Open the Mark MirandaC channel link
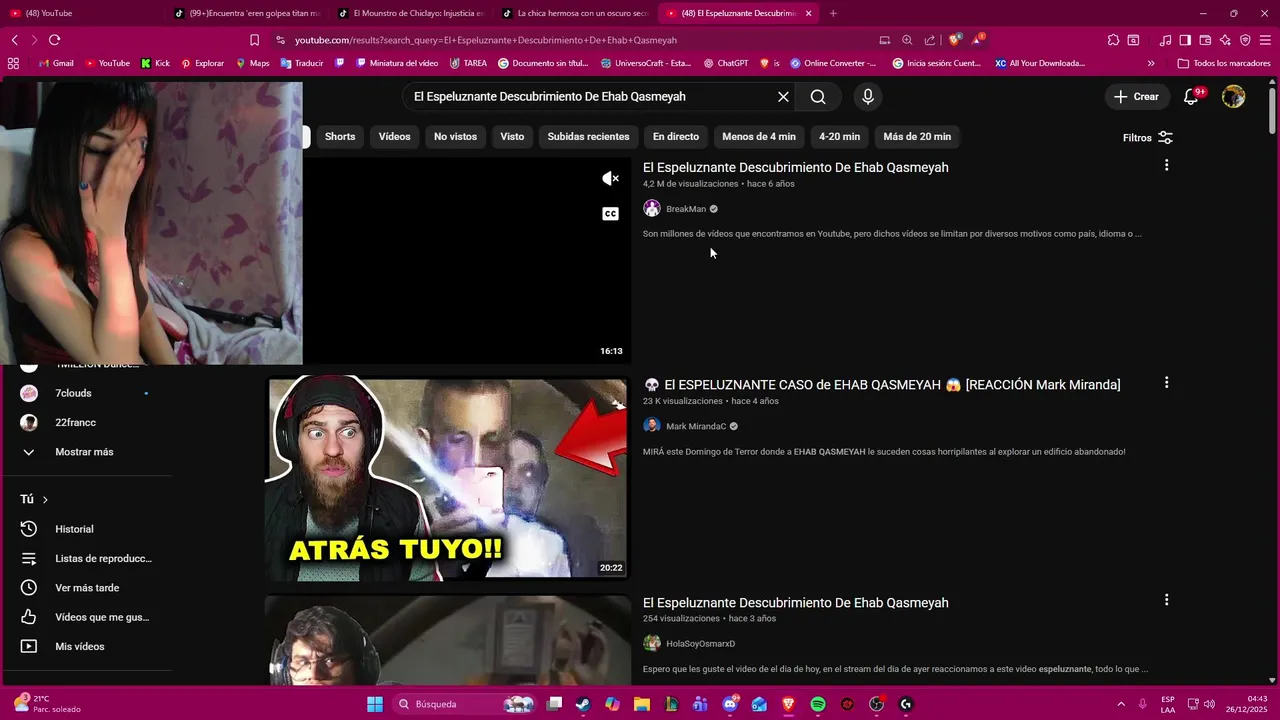Image resolution: width=1280 pixels, height=720 pixels. point(696,427)
